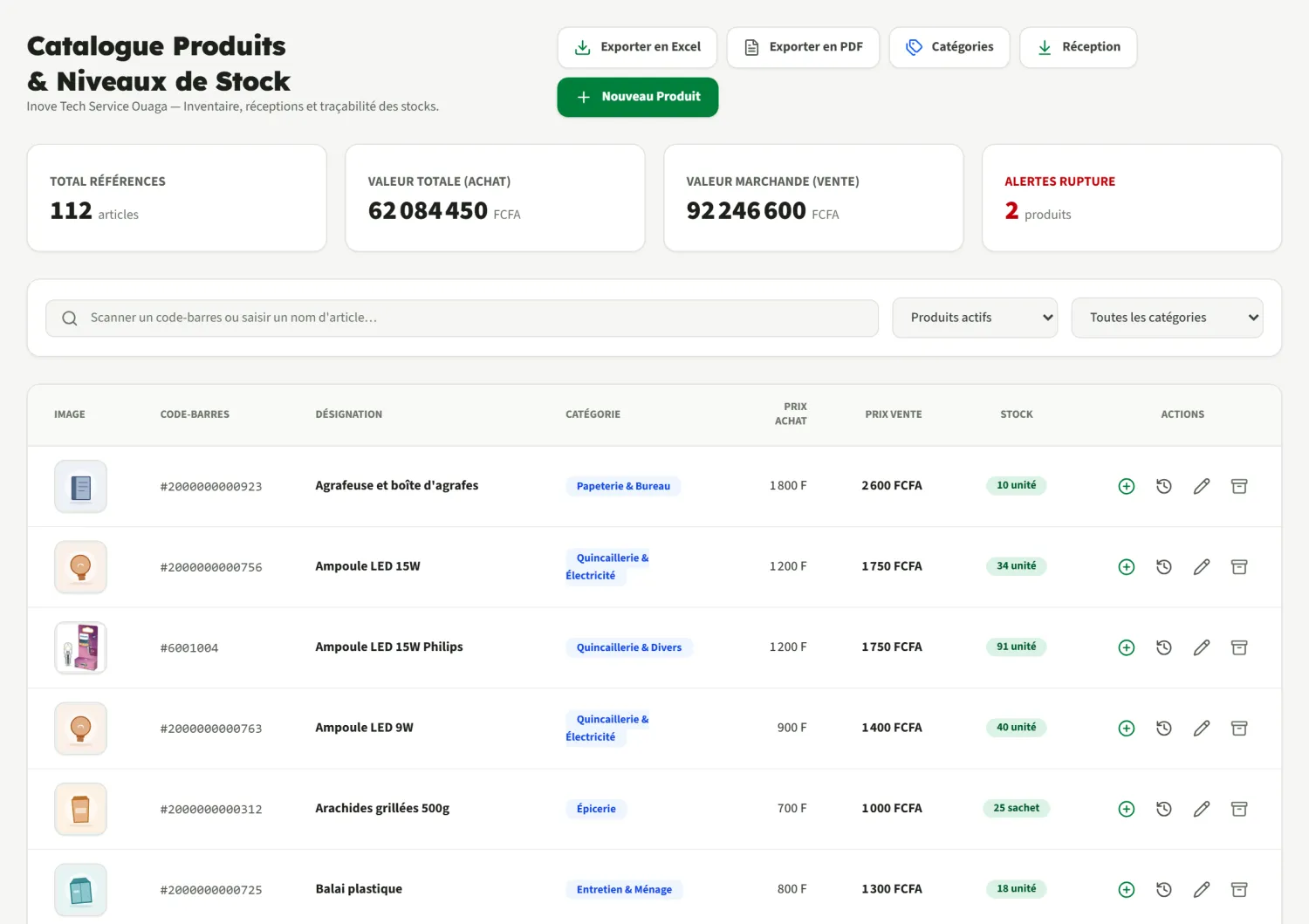Image resolution: width=1309 pixels, height=924 pixels.
Task: Edit the Balai plastique row
Action: pyautogui.click(x=1202, y=889)
